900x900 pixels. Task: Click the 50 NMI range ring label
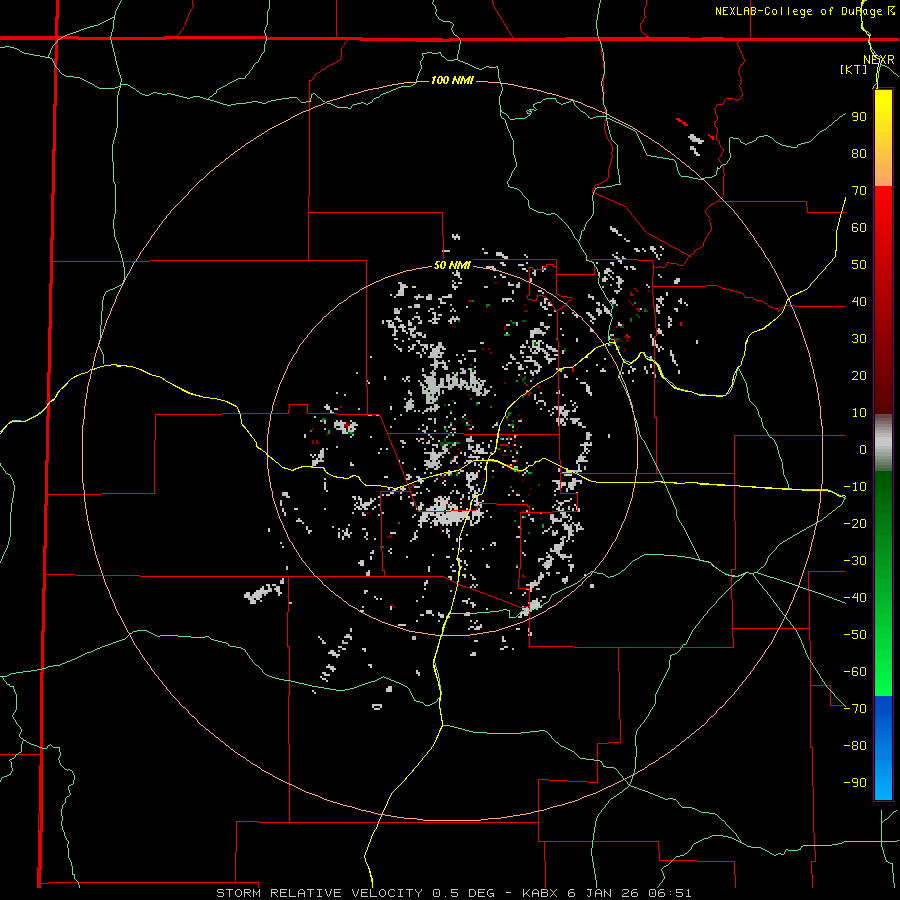point(452,265)
